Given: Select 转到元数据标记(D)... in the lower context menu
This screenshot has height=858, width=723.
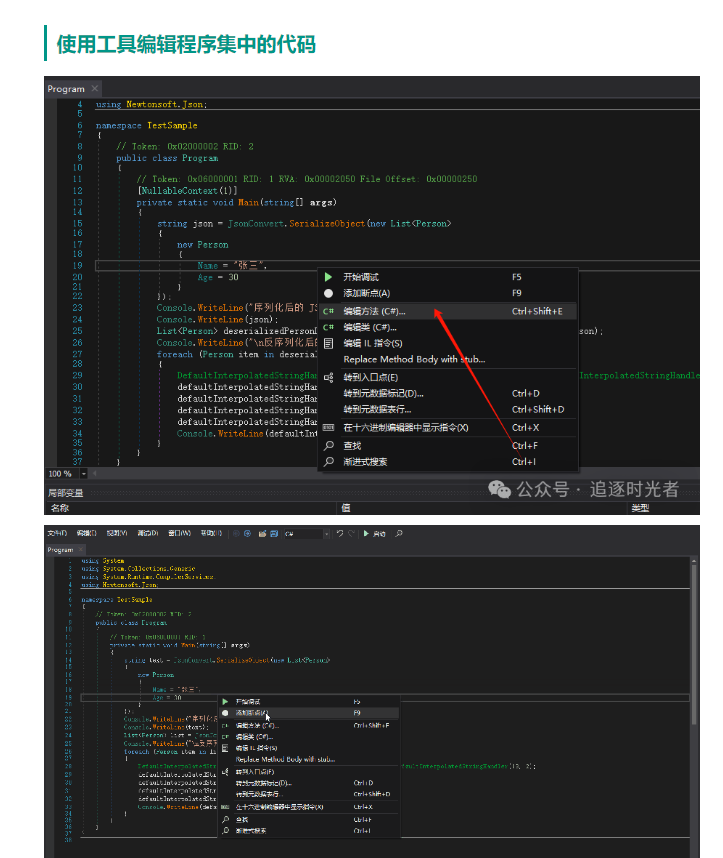Looking at the screenshot, I should click(x=310, y=783).
